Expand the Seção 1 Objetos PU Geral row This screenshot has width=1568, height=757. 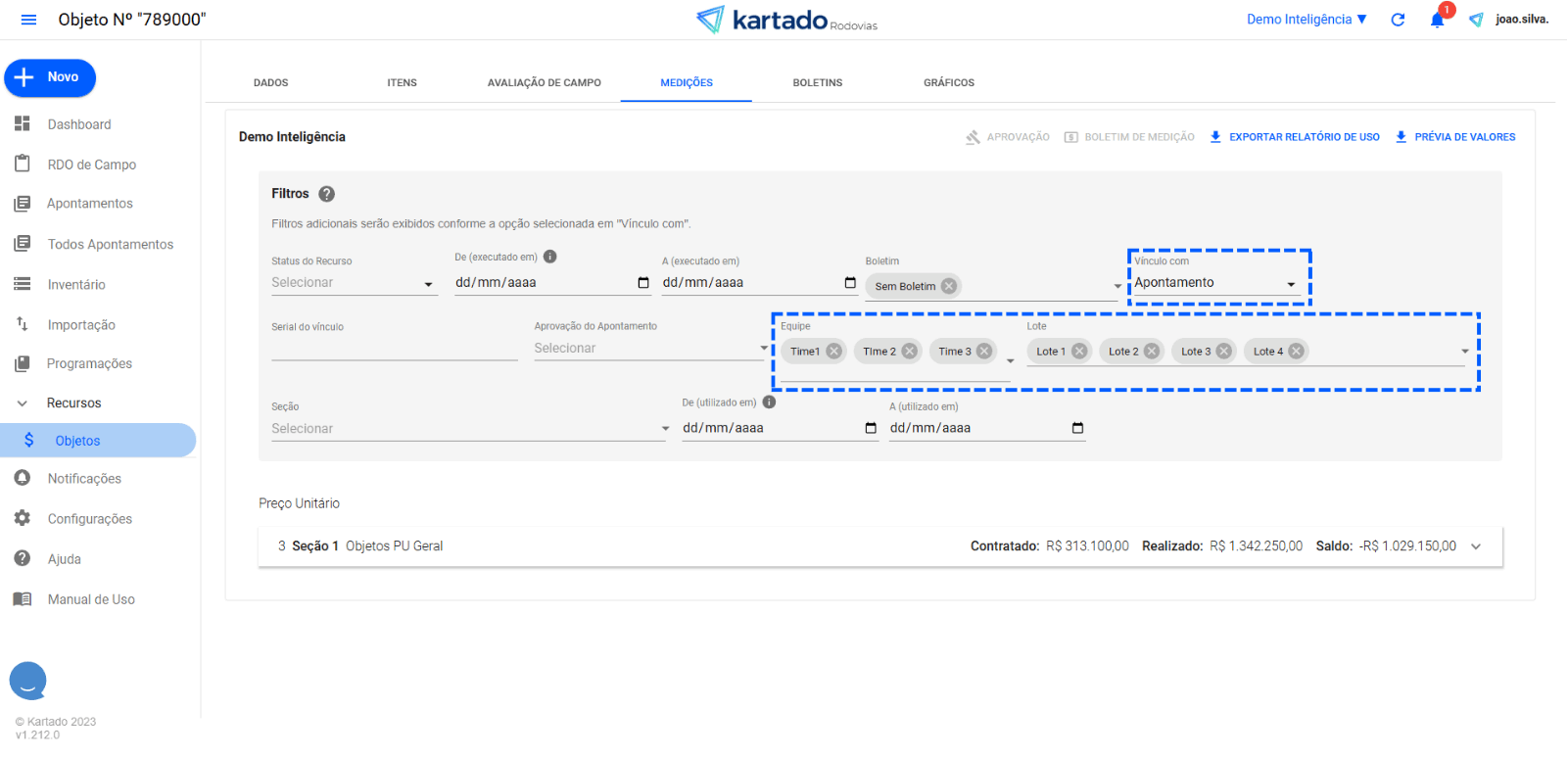tap(1476, 546)
